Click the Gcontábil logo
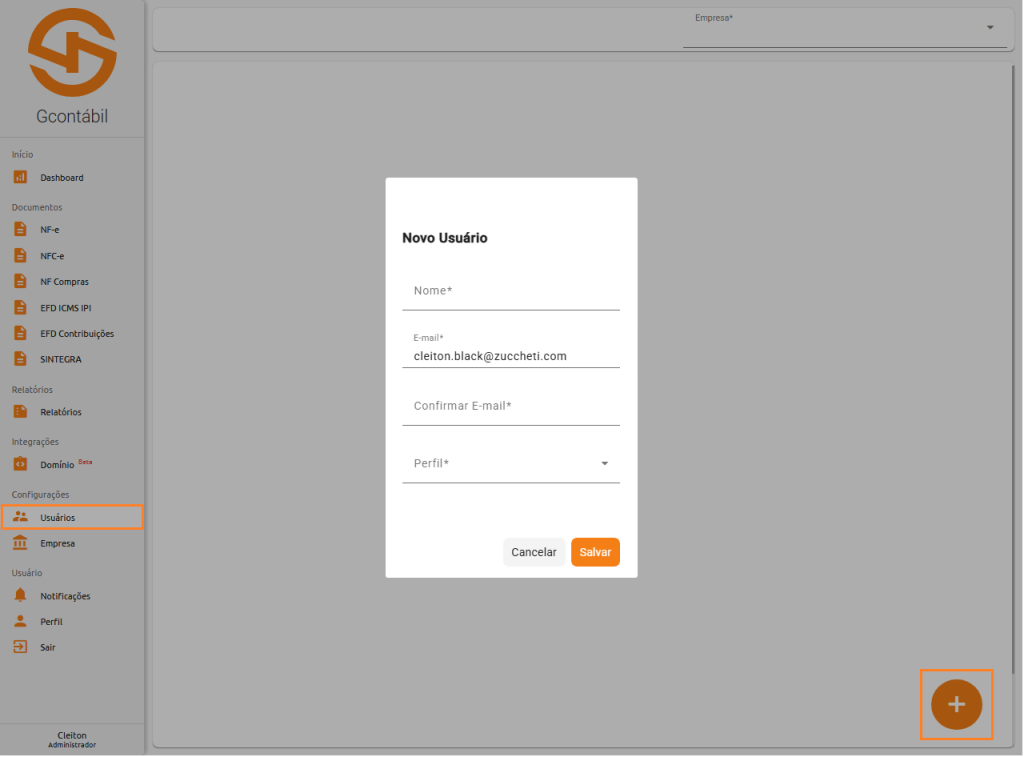Image resolution: width=1024 pixels, height=757 pixels. coord(72,53)
